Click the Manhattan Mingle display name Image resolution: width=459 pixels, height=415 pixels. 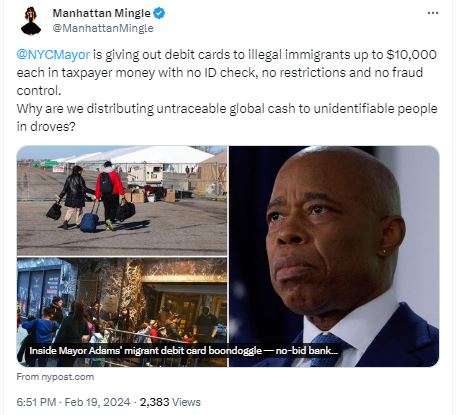[102, 13]
